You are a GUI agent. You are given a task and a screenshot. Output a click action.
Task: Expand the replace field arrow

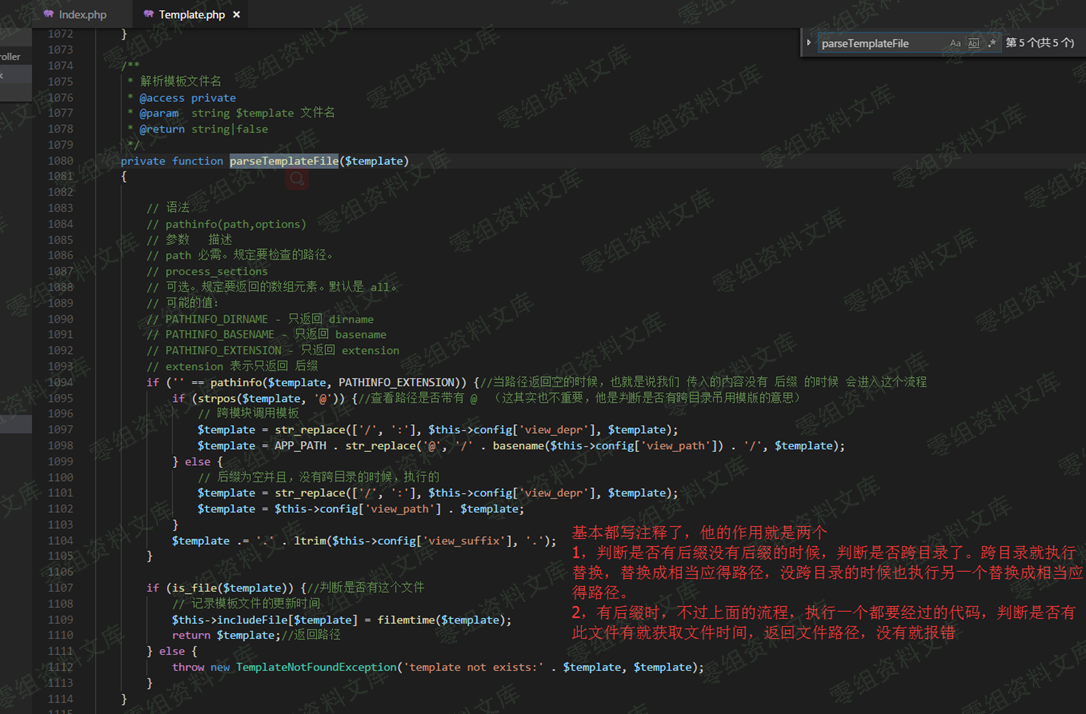[x=808, y=43]
